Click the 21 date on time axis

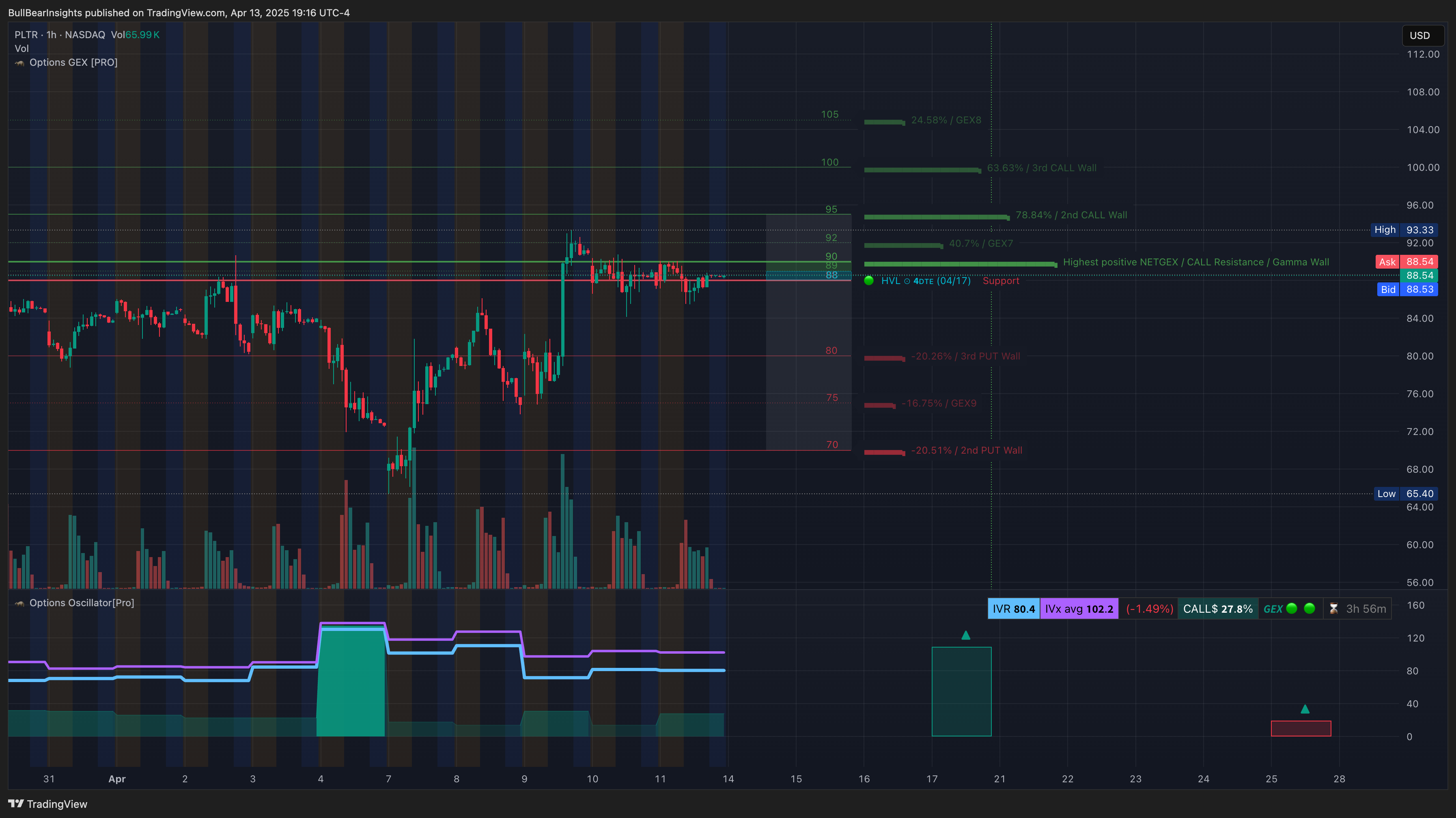pyautogui.click(x=999, y=779)
